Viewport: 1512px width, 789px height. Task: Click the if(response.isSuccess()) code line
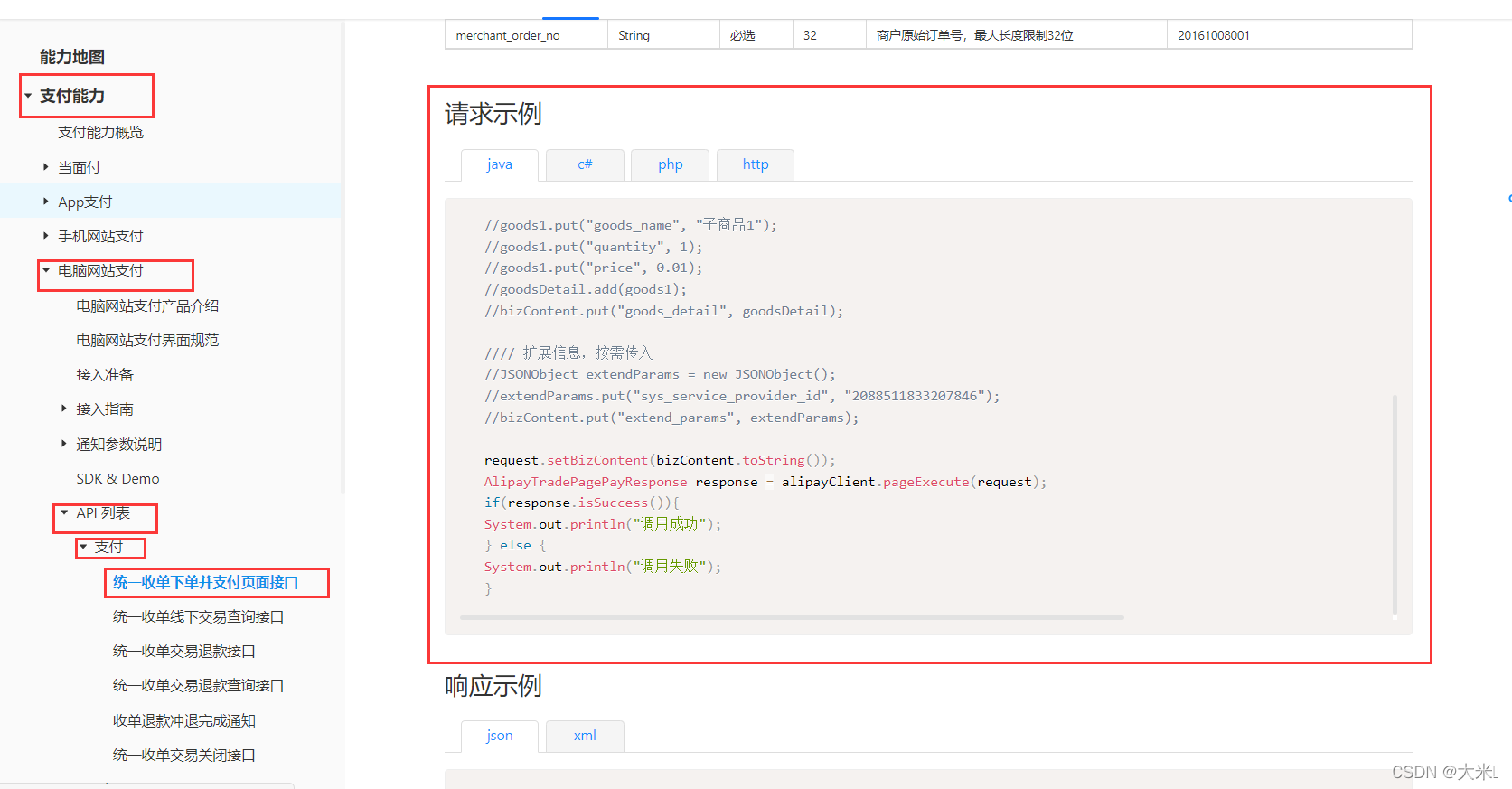582,503
